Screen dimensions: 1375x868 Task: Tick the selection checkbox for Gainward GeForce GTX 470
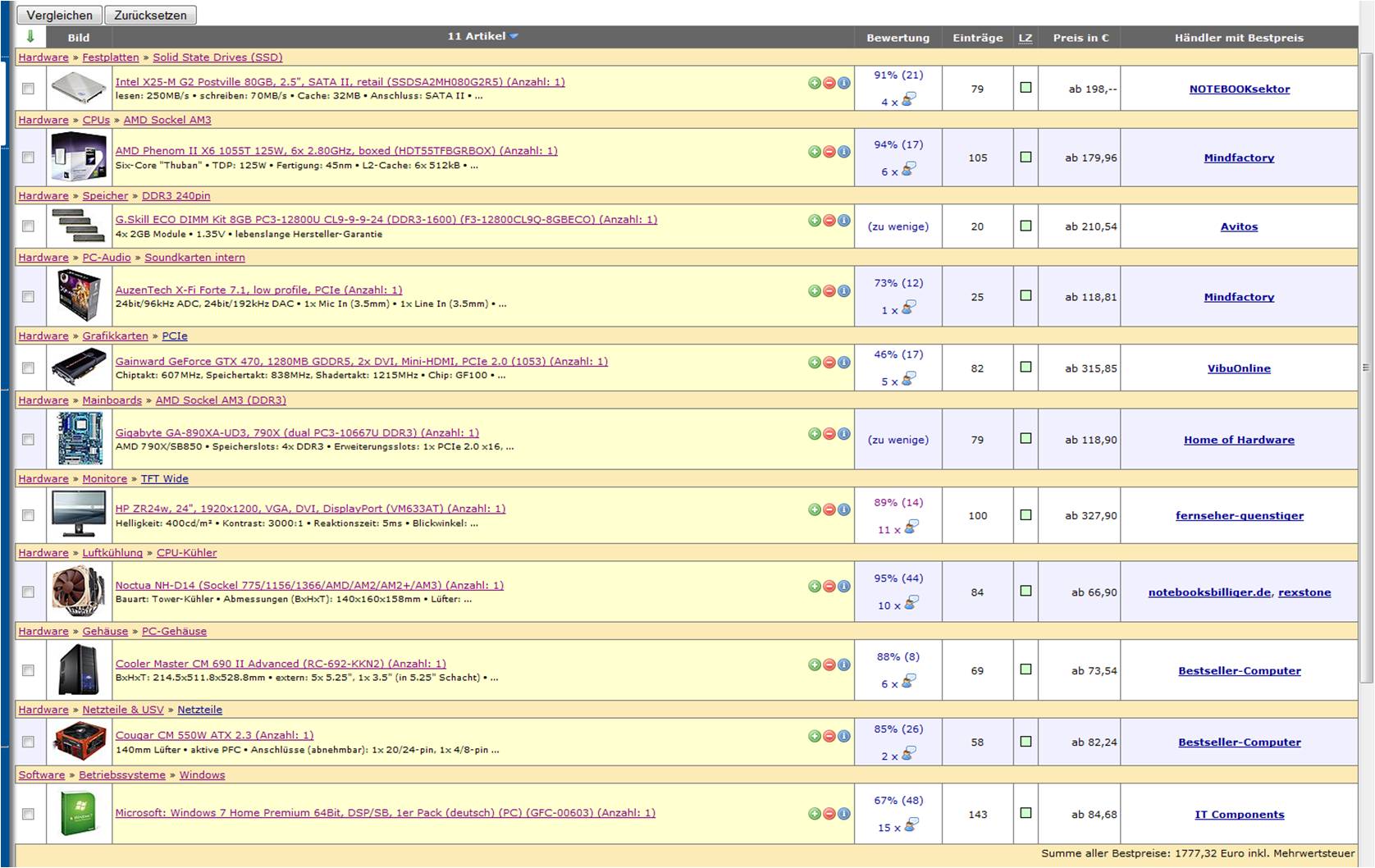pos(29,368)
